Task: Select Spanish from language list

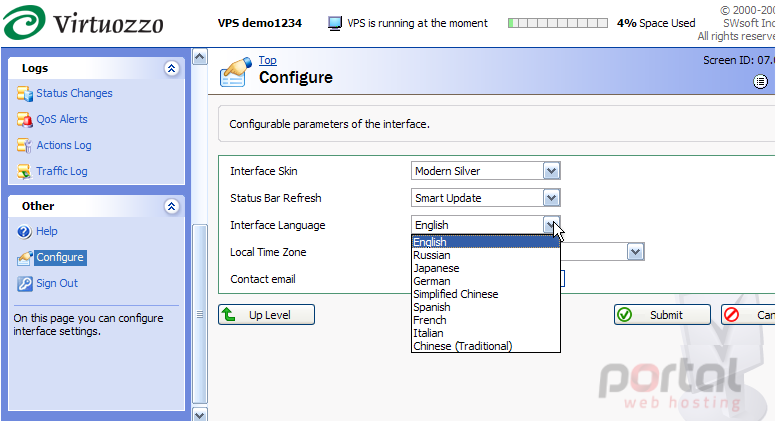Action: [485, 307]
